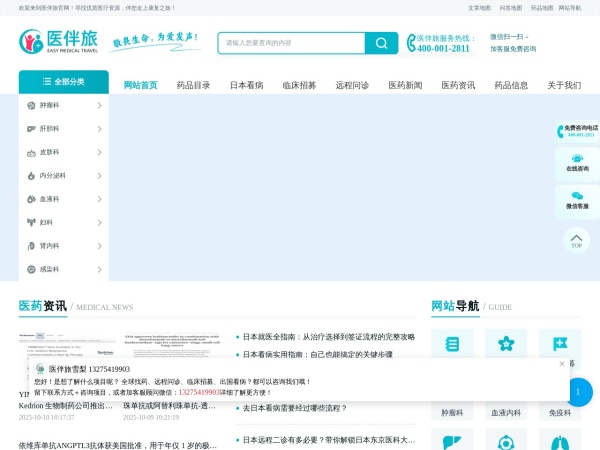Click inside the search input box
Screen dimensions: 600x450
pos(291,43)
